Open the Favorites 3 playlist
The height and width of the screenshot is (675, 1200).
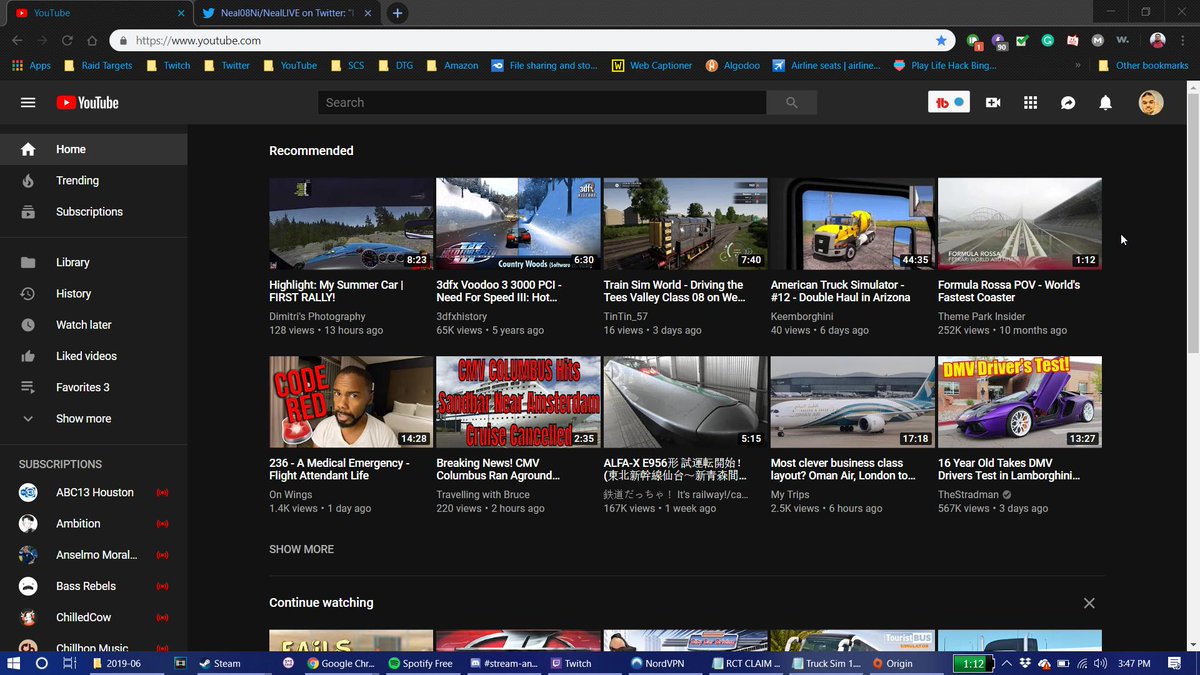pos(93,386)
